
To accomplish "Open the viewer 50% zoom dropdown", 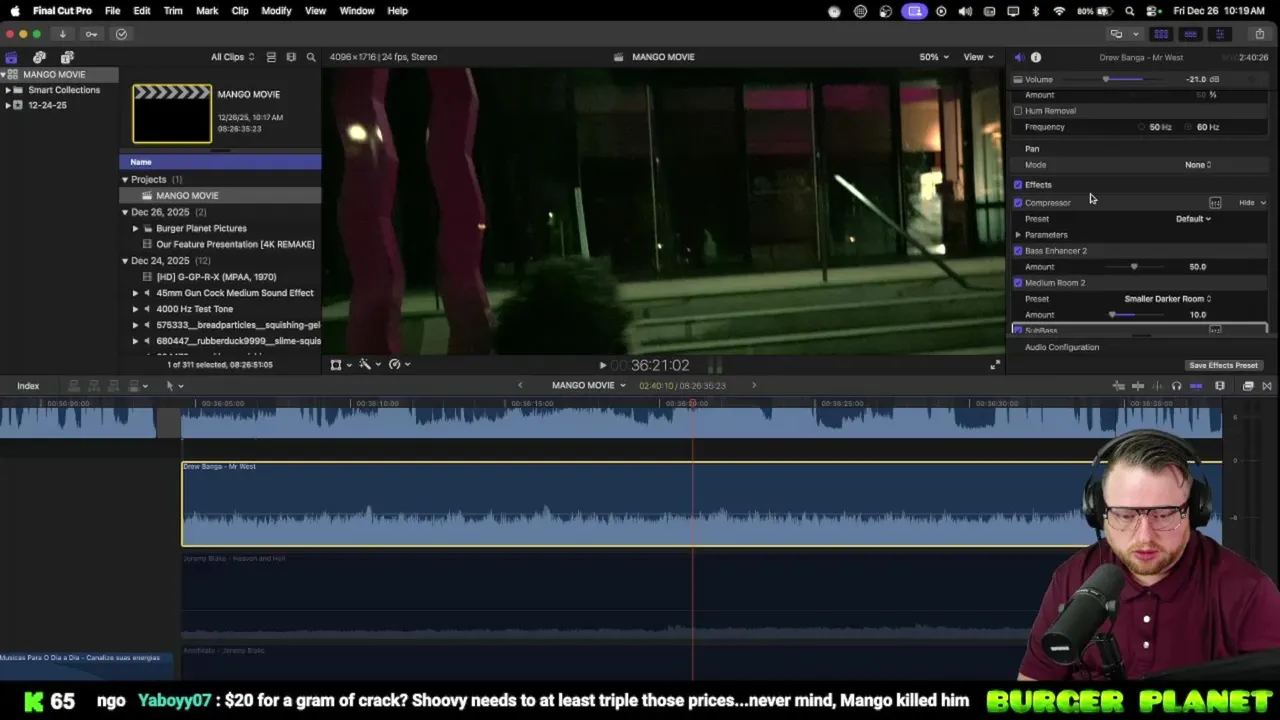I will (x=934, y=57).
